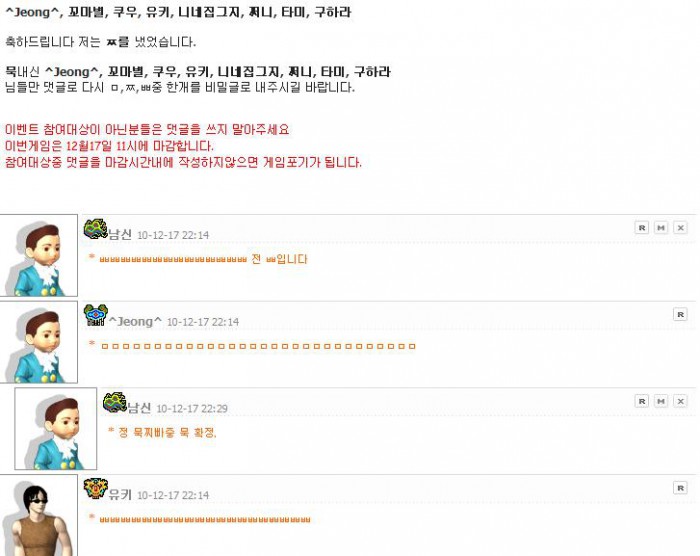Click the M modify icon on 남신's first comment

pos(661,228)
